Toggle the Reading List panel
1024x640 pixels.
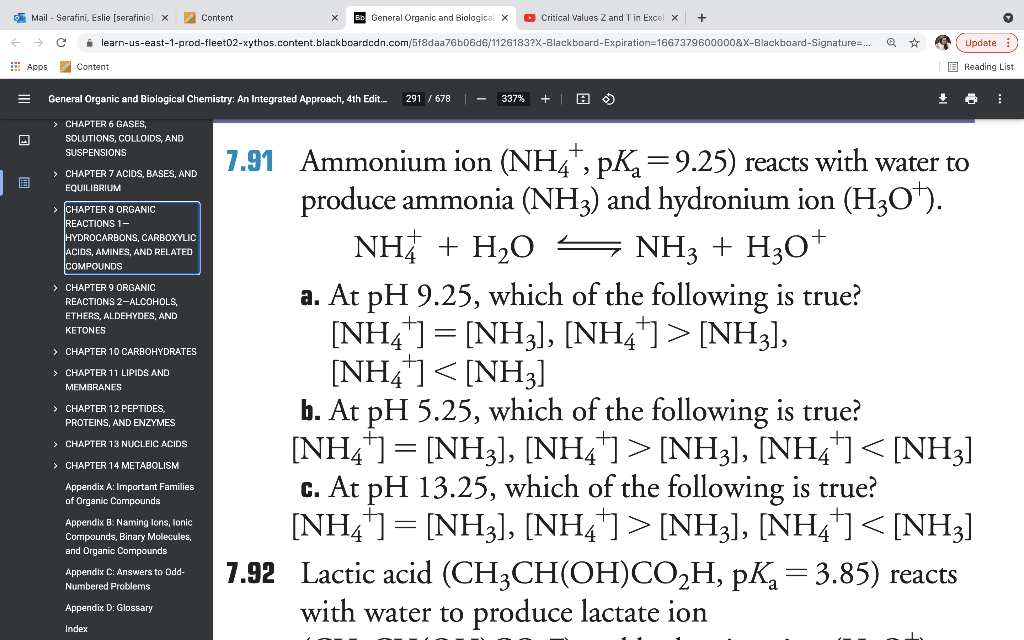[988, 66]
